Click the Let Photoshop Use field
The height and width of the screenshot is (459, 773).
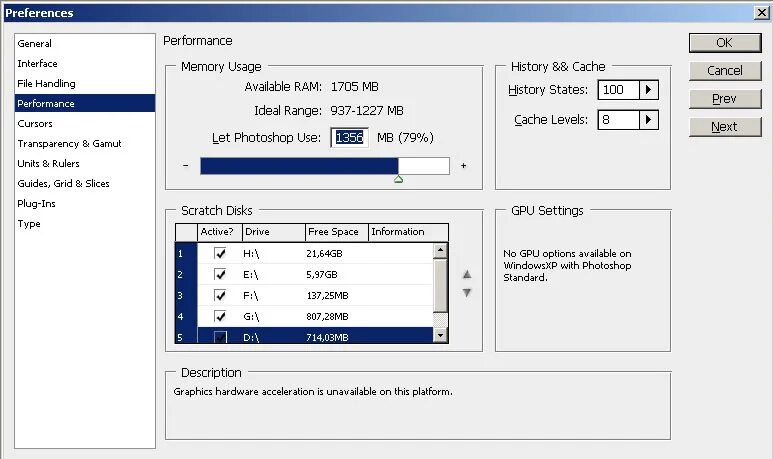(349, 138)
